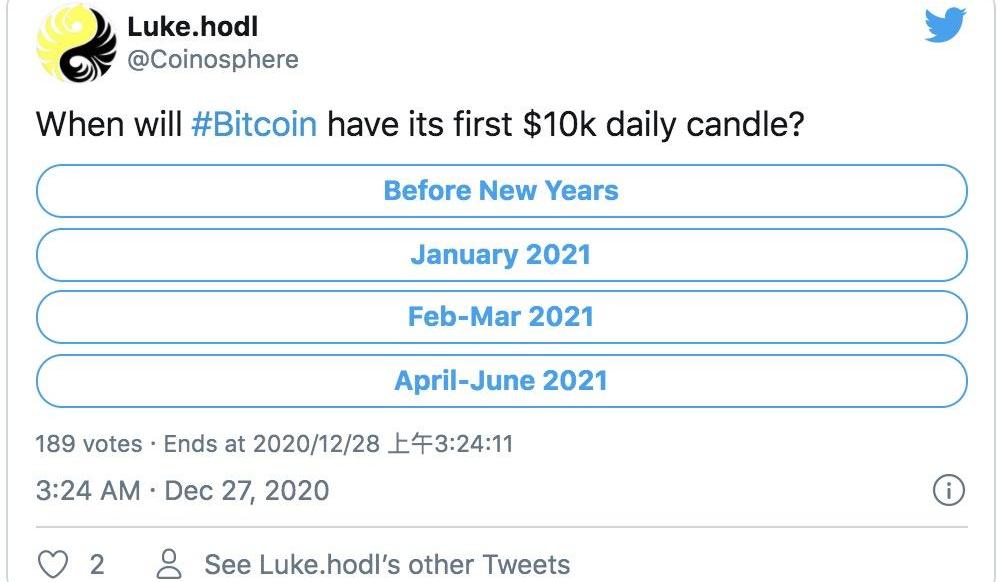
Task: See Luke.hodl's other Tweets
Action: [x=387, y=565]
